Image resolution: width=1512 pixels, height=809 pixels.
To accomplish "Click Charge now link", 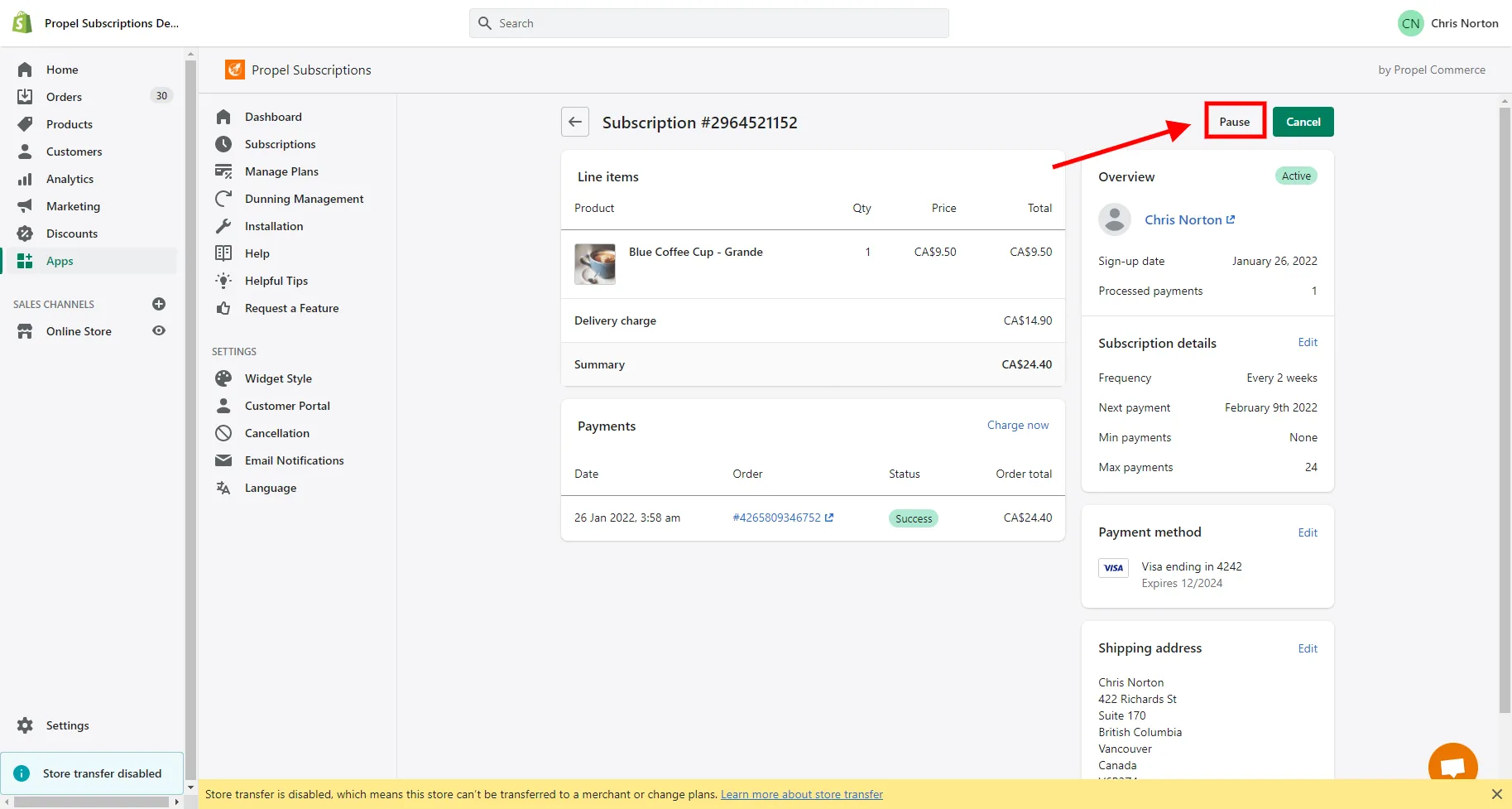I will [1018, 425].
